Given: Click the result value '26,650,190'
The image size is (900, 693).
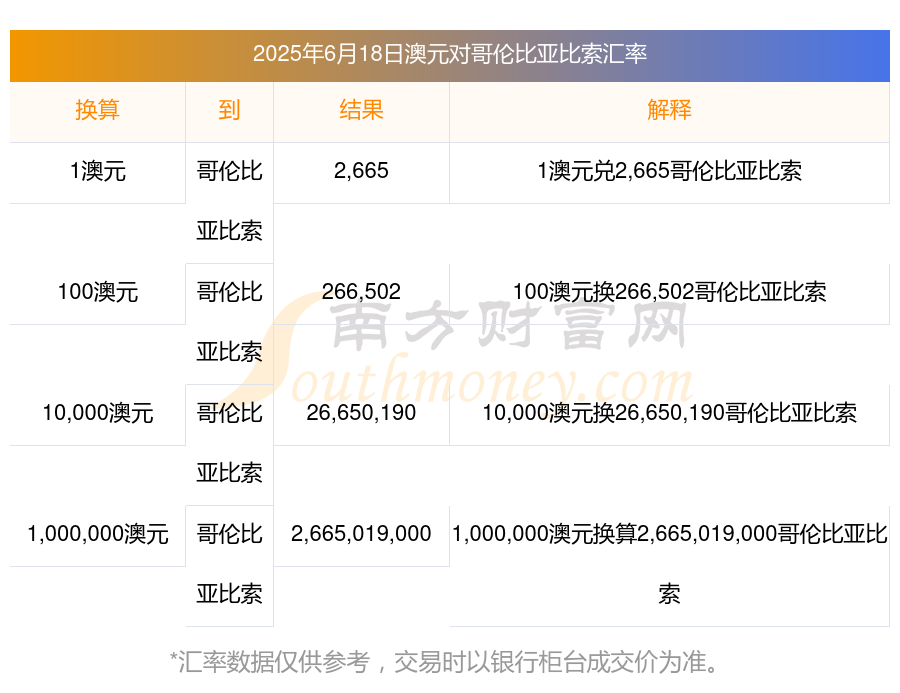Looking at the screenshot, I should 361,413.
